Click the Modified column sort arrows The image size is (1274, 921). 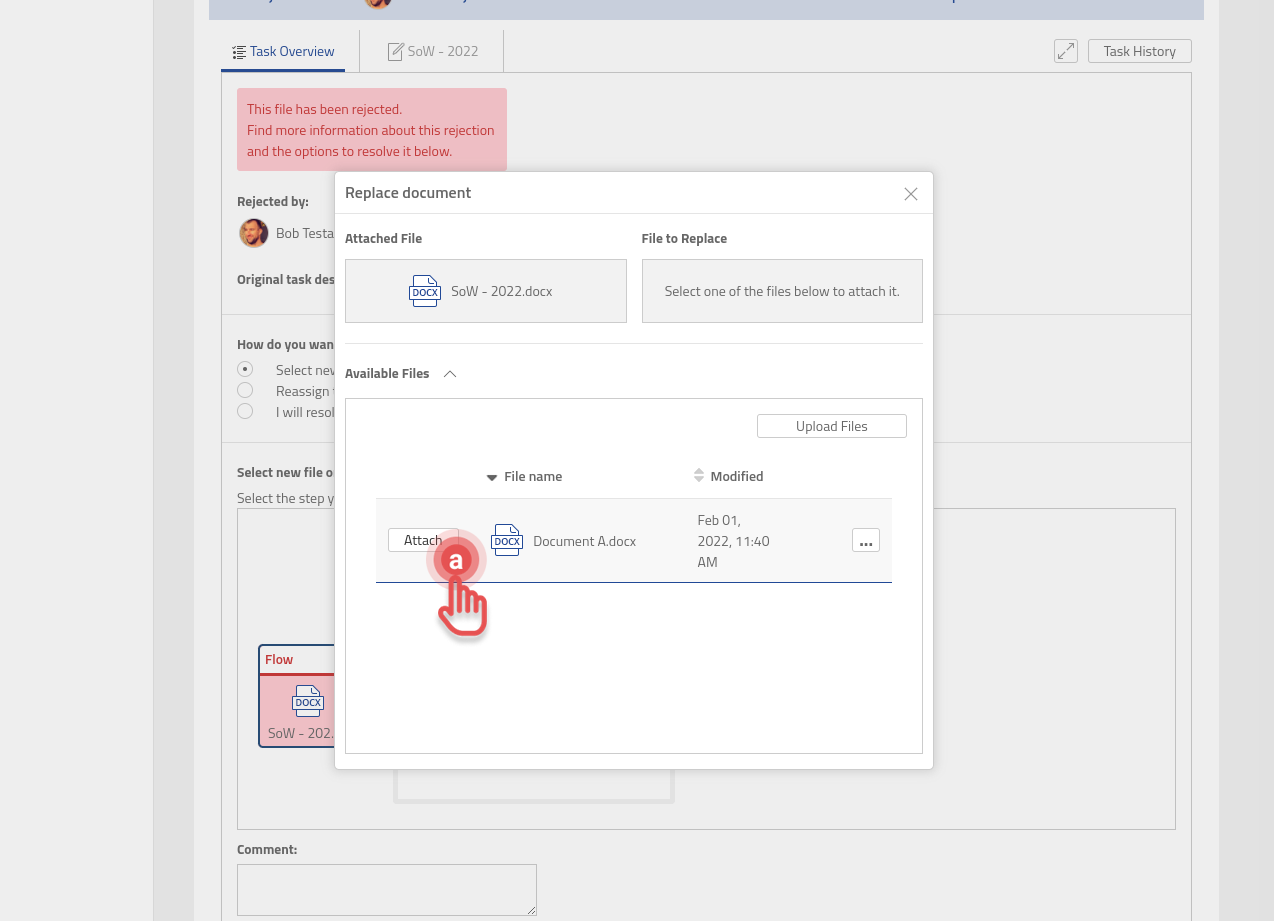click(699, 476)
